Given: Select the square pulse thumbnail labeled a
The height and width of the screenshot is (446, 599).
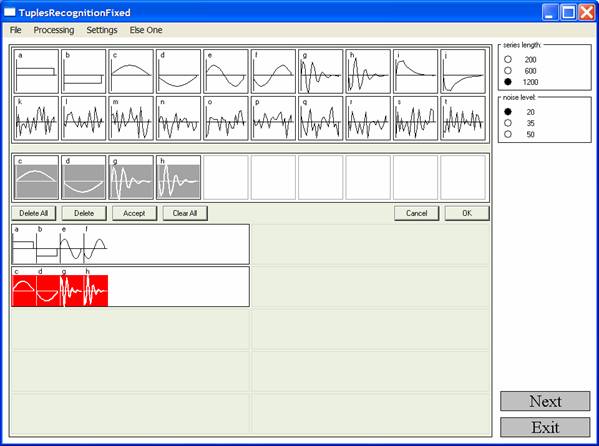Looking at the screenshot, I should point(36,71).
